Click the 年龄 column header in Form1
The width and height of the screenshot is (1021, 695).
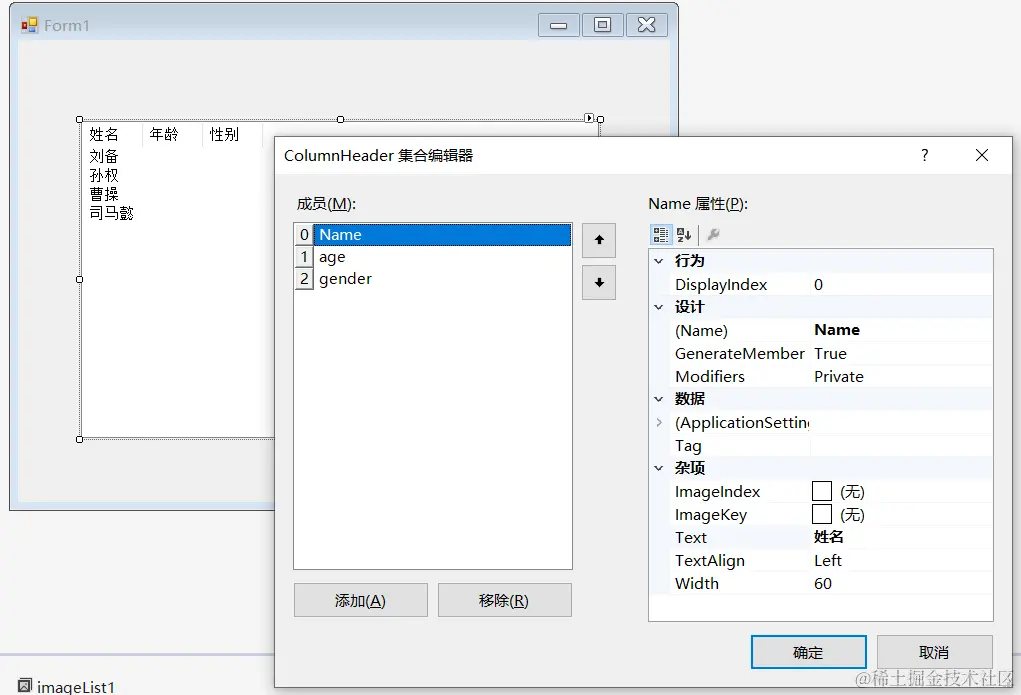(x=172, y=135)
